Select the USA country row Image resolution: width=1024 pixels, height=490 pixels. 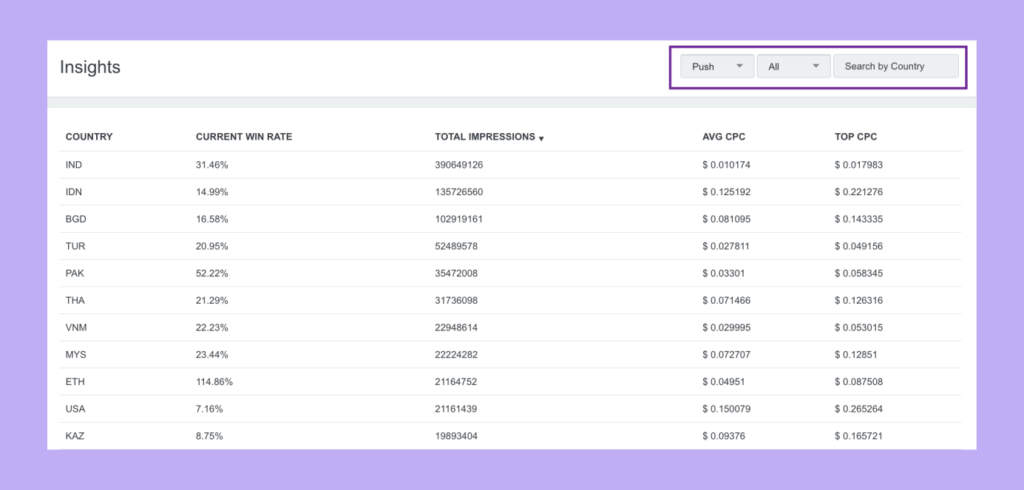click(x=75, y=409)
